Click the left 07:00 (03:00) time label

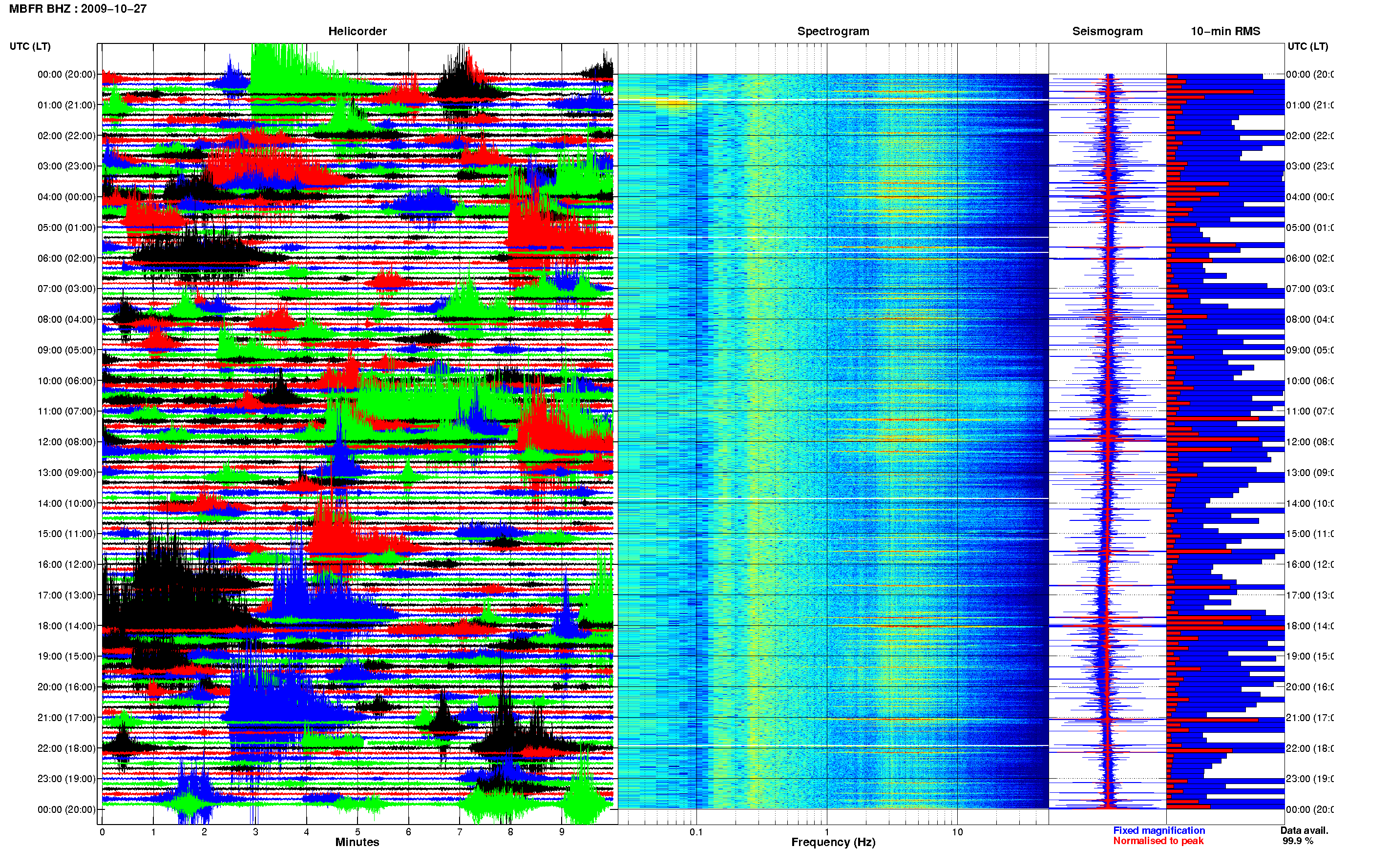(66, 288)
